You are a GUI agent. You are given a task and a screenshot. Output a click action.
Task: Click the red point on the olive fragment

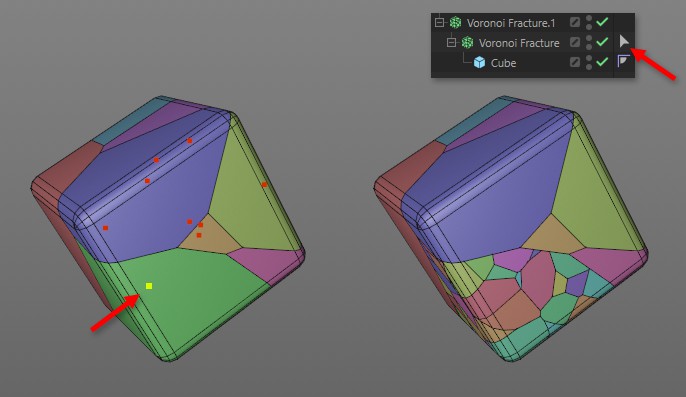coord(264,185)
